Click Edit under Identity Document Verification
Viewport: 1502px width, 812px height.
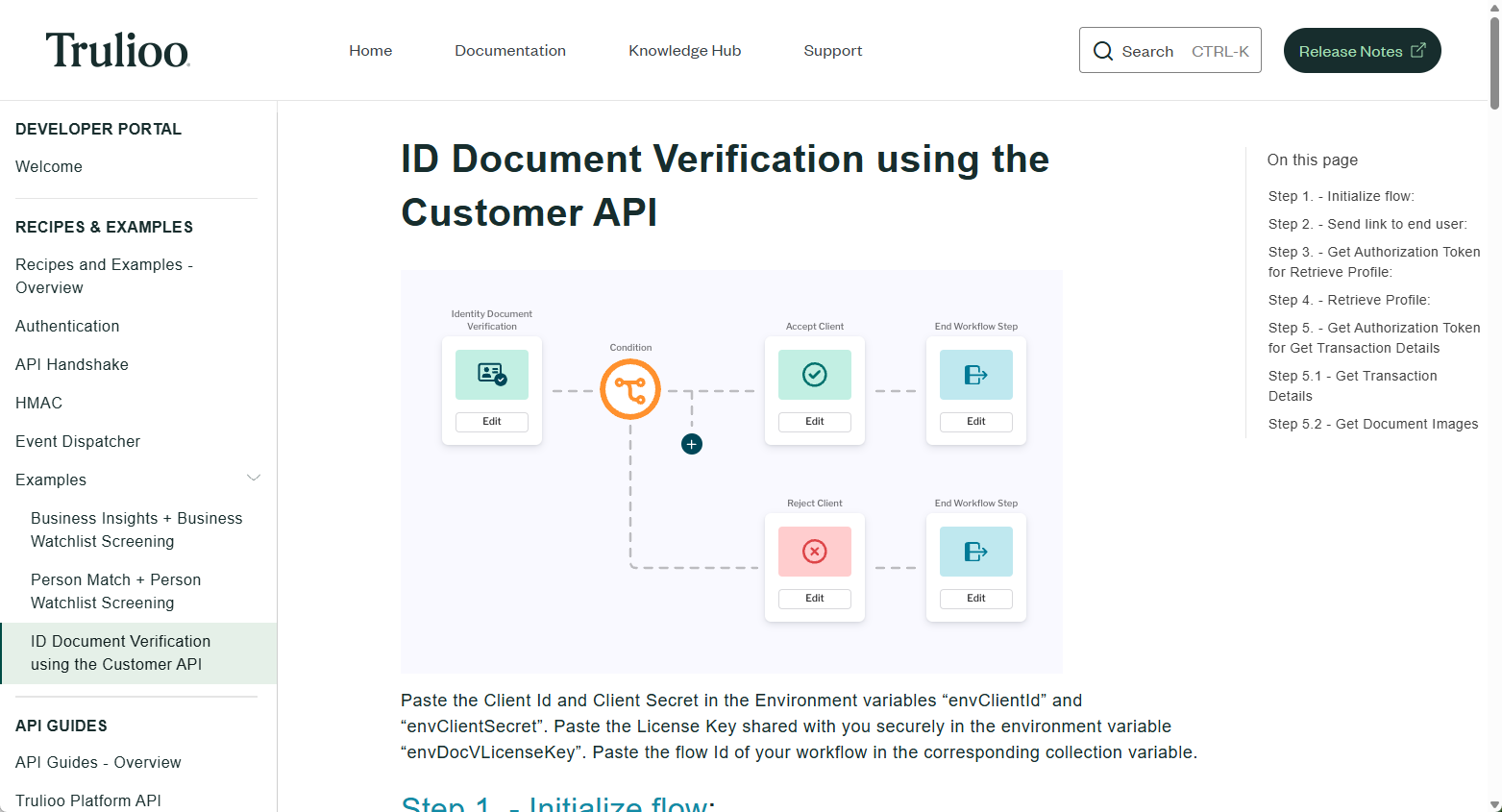tap(492, 422)
